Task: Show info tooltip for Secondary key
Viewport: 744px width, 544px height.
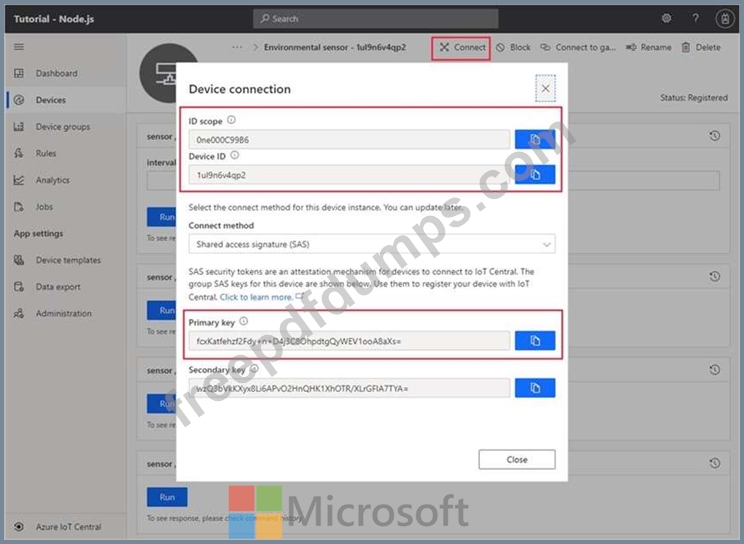Action: (254, 369)
